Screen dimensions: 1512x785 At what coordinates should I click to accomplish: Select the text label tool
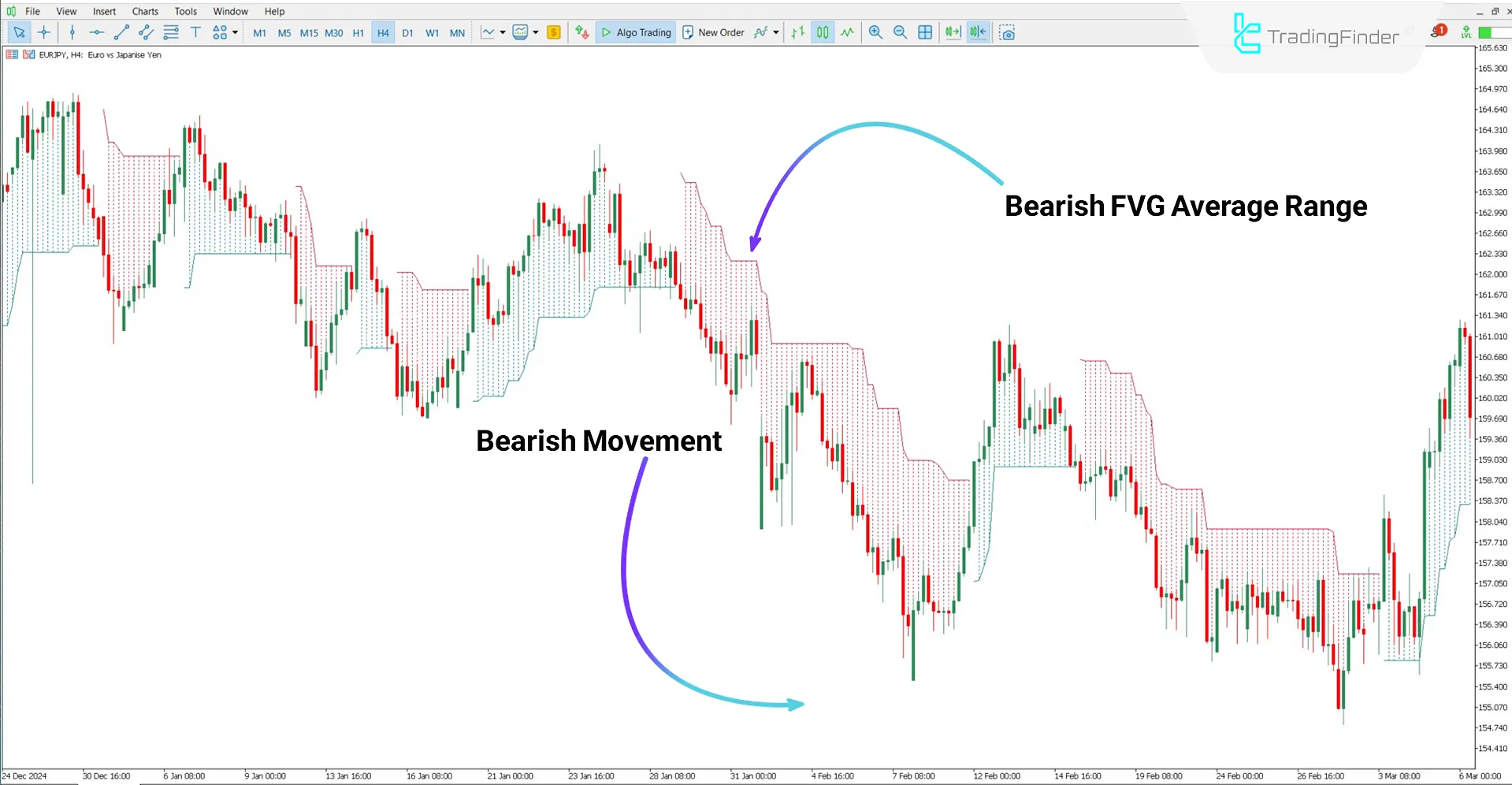click(x=195, y=32)
